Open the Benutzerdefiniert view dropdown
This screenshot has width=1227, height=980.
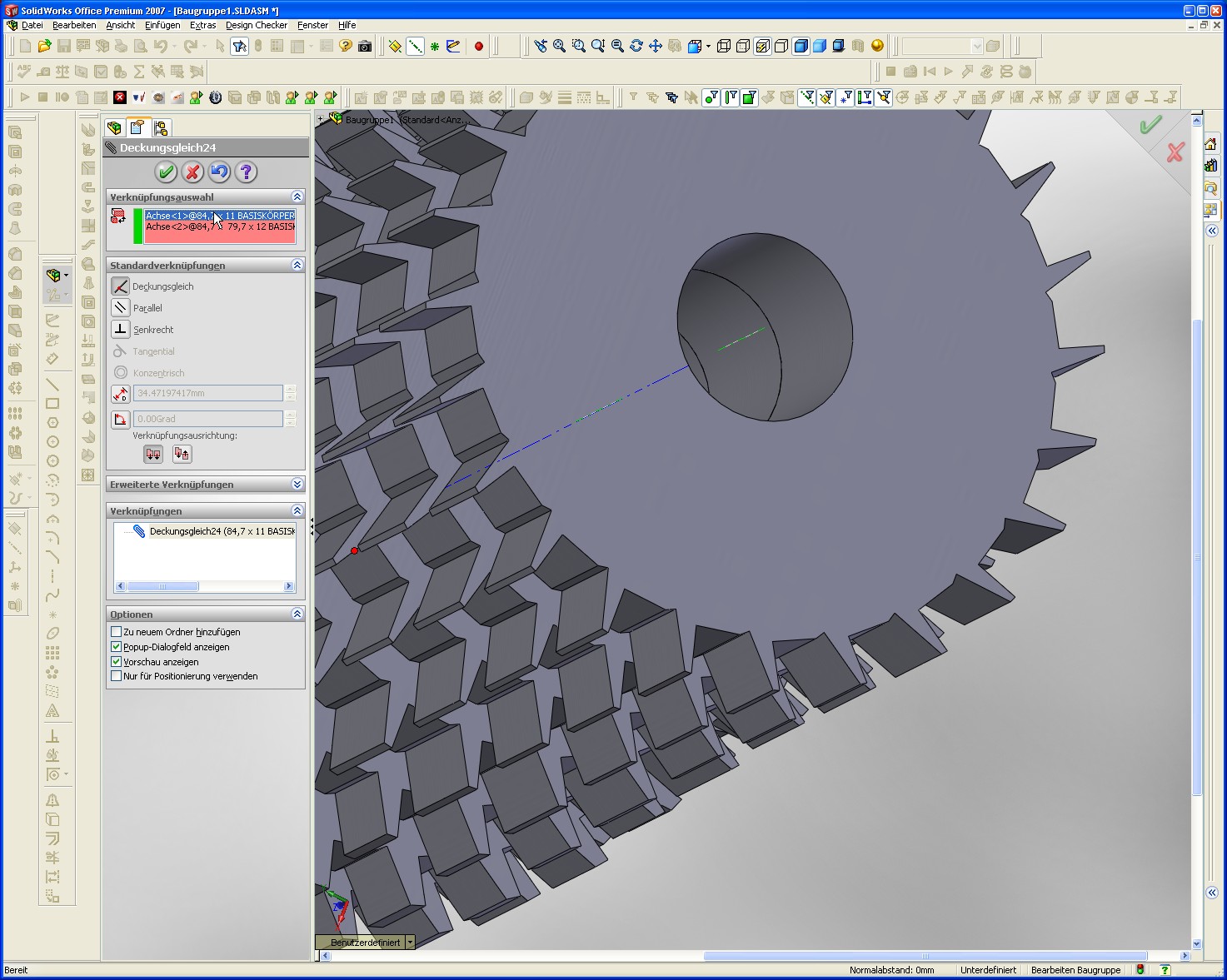click(x=410, y=943)
